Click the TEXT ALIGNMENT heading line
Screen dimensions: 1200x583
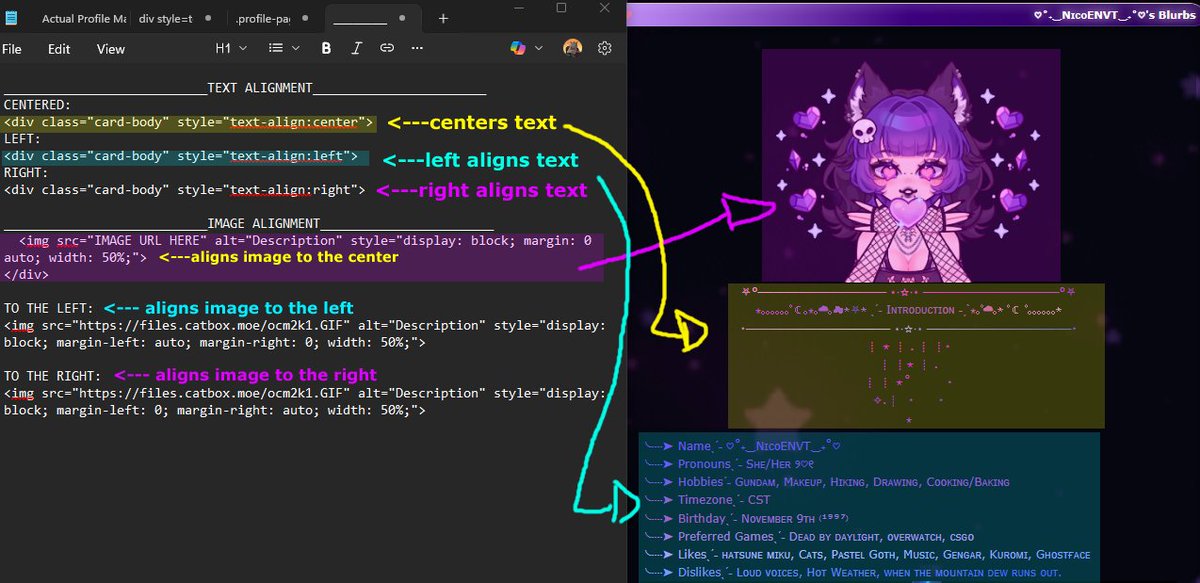pos(245,88)
